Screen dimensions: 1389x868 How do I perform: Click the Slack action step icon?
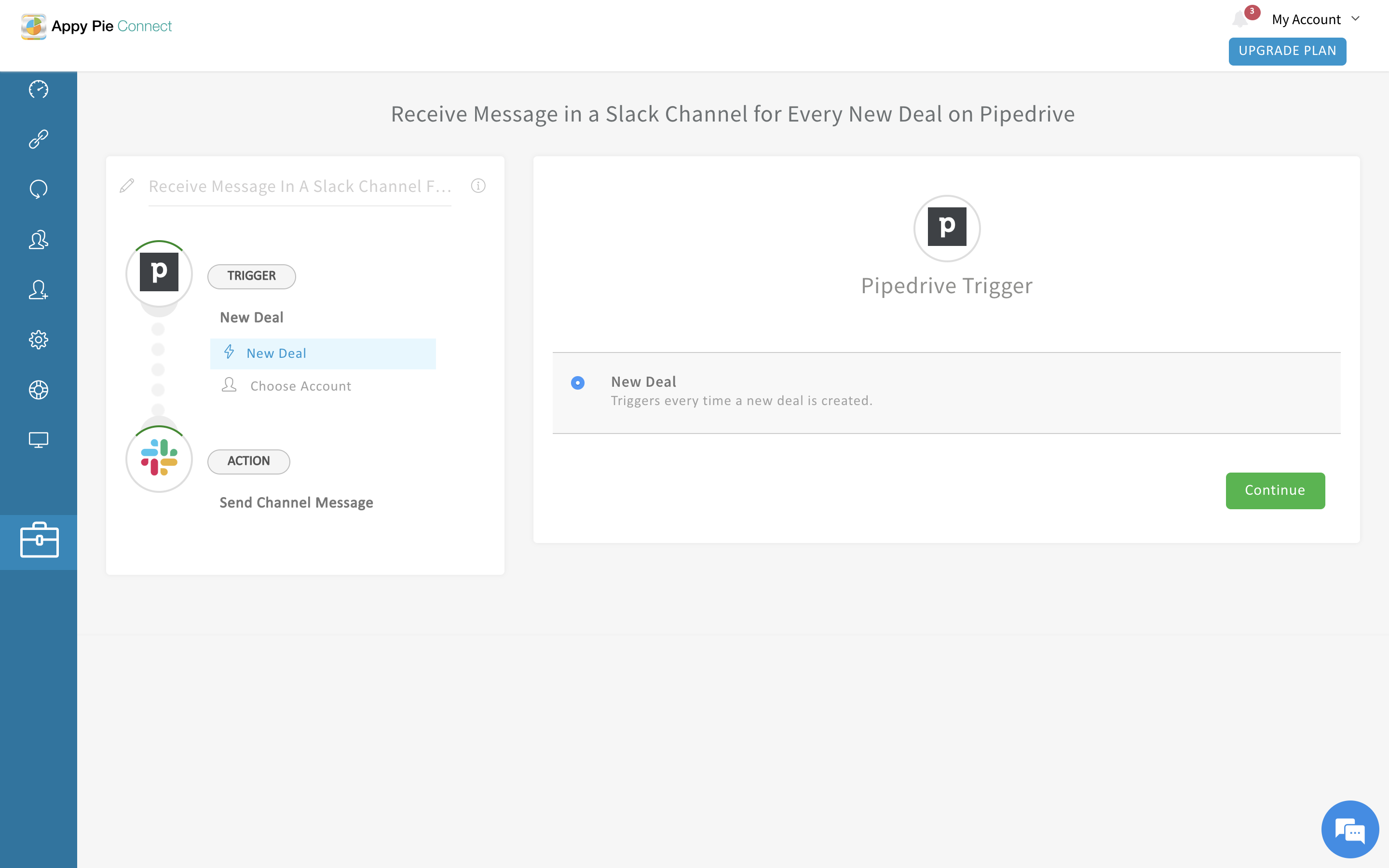tap(159, 458)
